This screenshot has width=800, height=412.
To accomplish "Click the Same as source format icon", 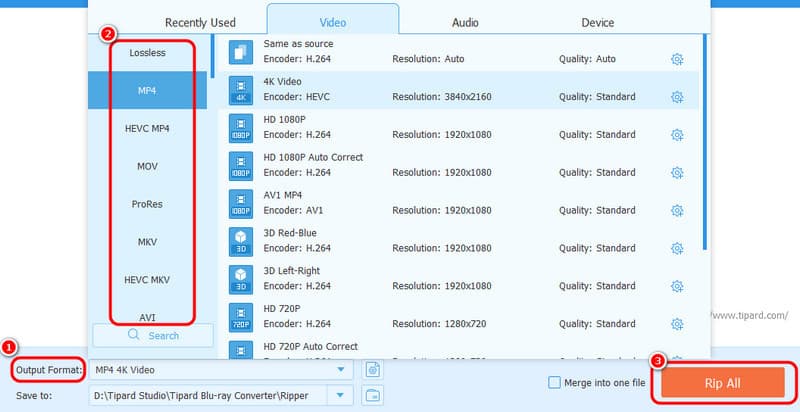I will click(241, 52).
